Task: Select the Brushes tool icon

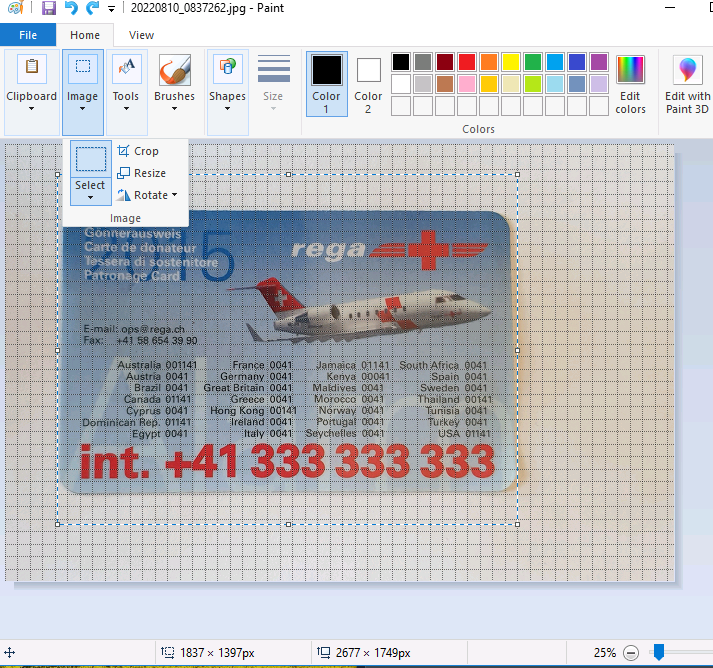Action: tap(175, 70)
